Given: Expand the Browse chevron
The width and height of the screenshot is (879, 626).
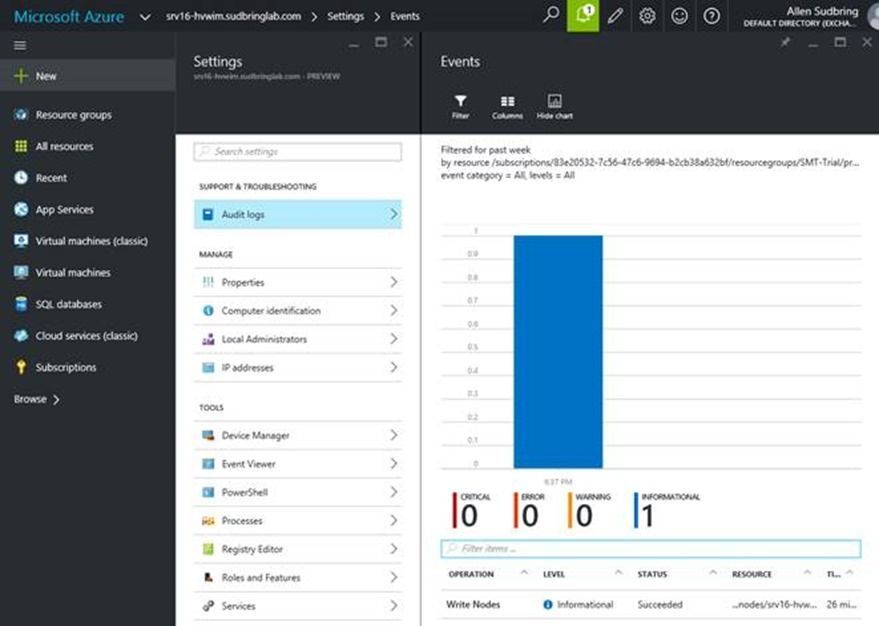Looking at the screenshot, I should (56, 400).
